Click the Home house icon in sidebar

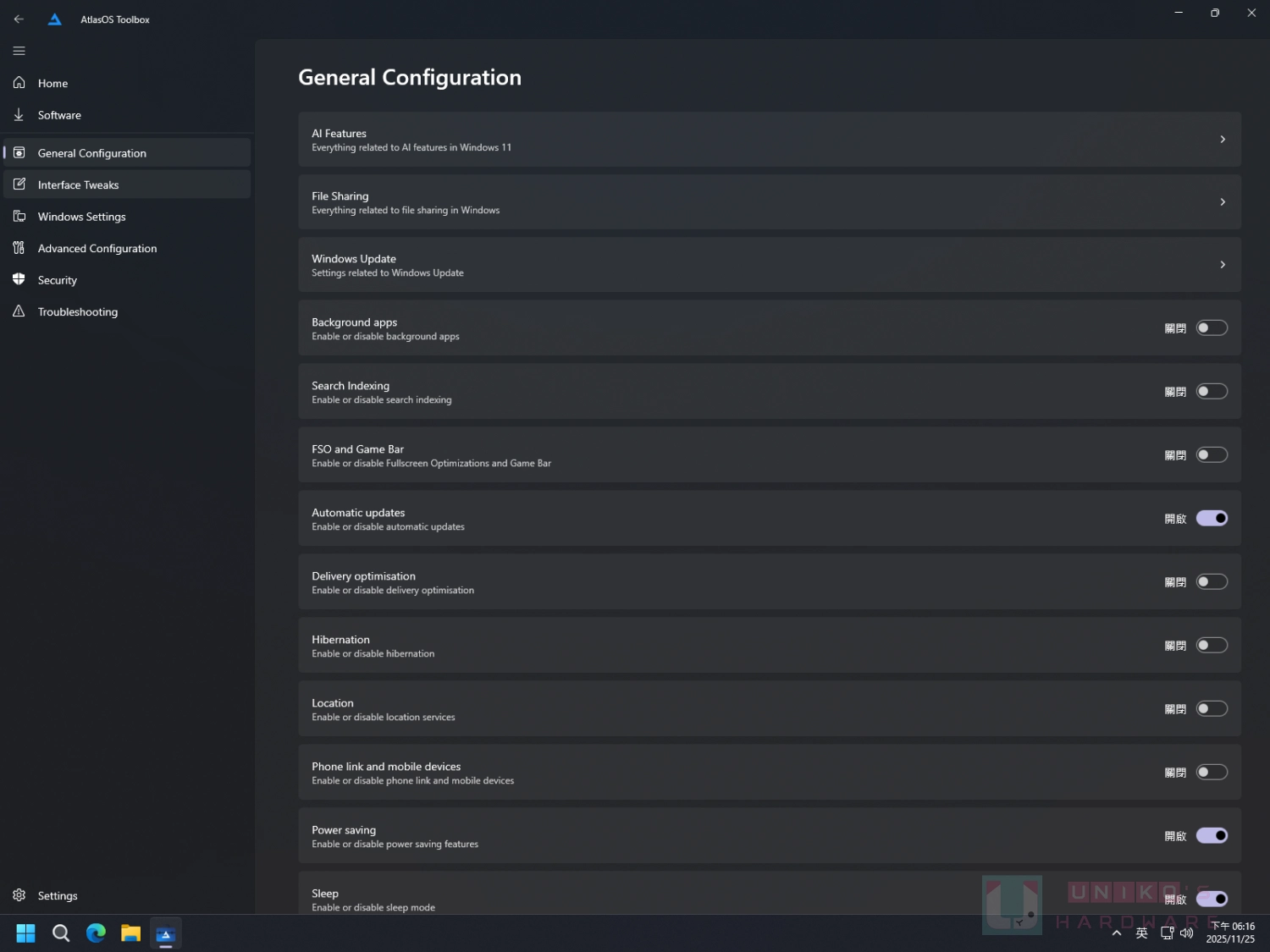[19, 83]
